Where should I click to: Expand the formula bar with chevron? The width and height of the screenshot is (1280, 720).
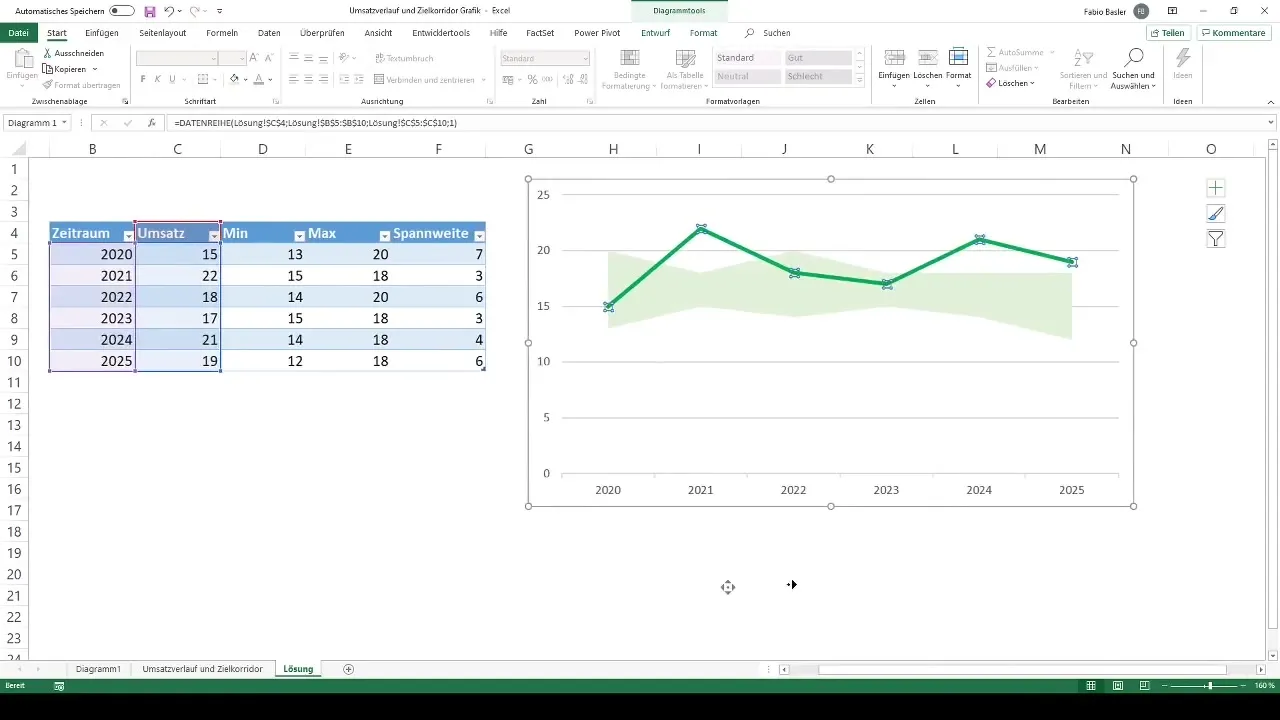click(x=1271, y=122)
